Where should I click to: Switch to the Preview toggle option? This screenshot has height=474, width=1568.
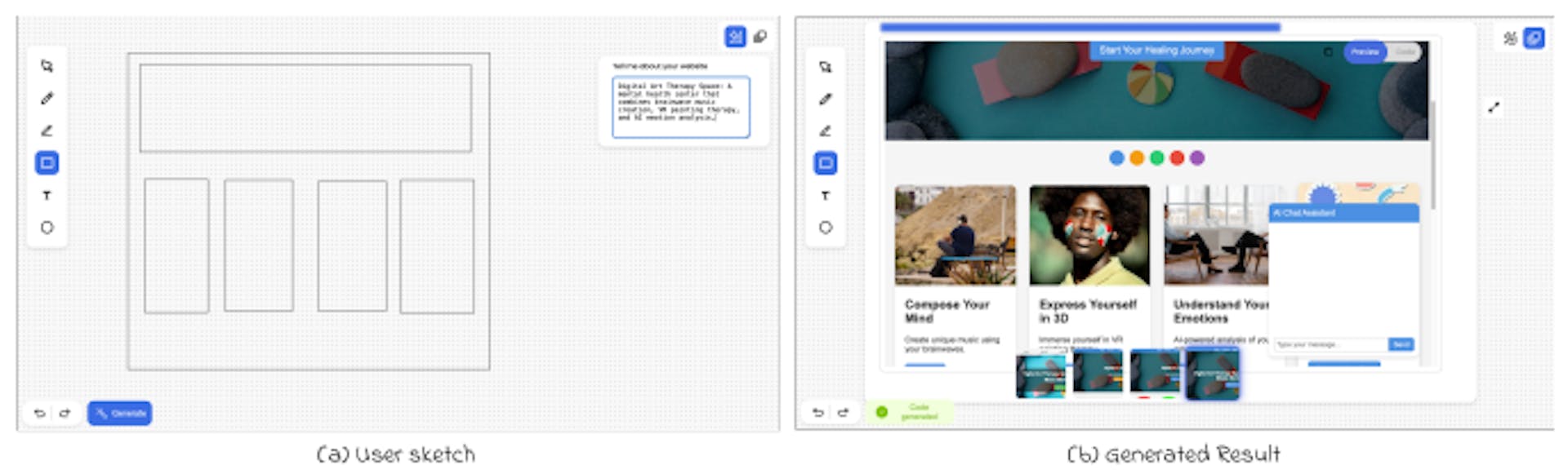click(x=1365, y=52)
